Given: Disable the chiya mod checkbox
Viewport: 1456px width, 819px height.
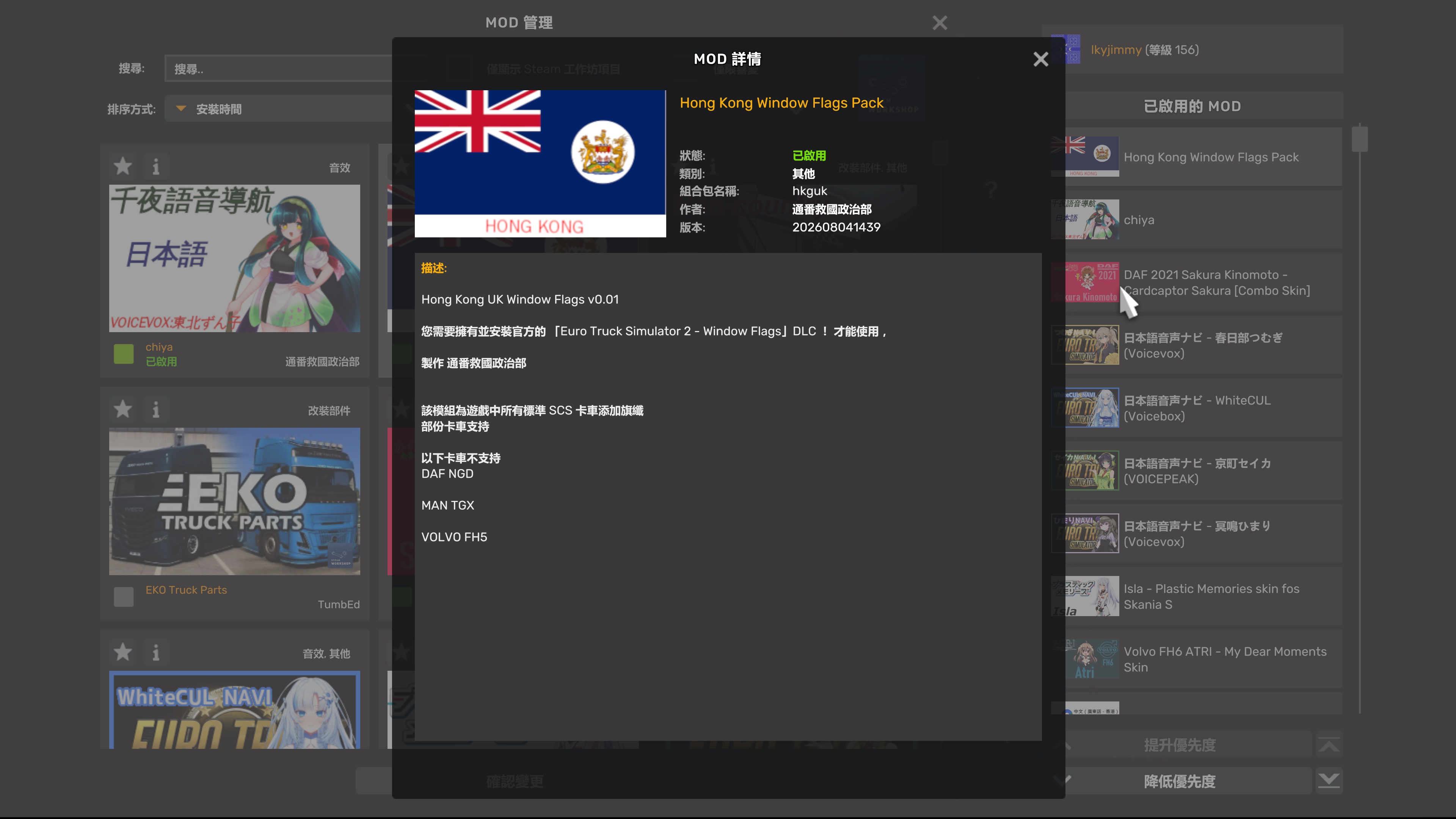Looking at the screenshot, I should [x=124, y=354].
